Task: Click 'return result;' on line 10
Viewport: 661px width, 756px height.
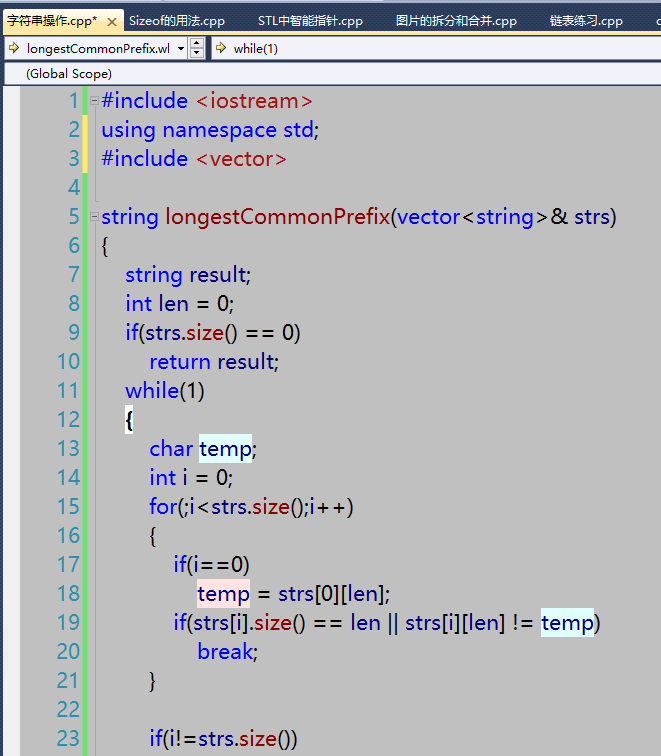Action: coord(214,362)
